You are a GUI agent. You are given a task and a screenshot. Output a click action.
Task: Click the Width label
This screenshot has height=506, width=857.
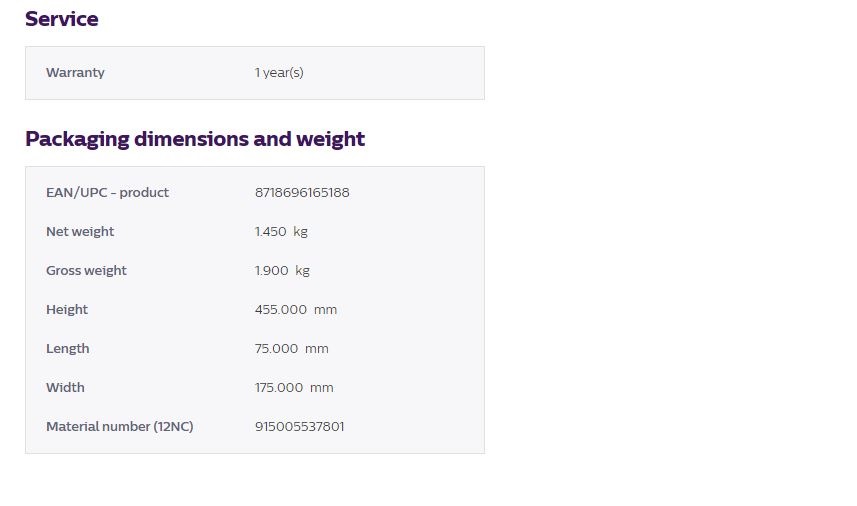pos(65,387)
